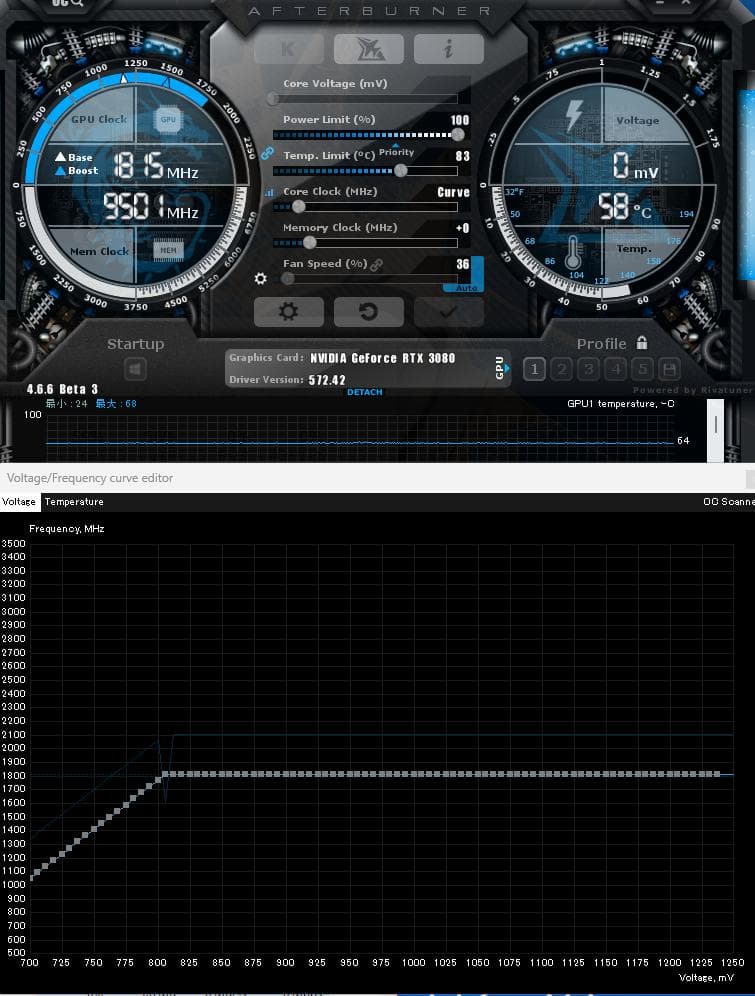Click the 4.6.6 Beta 3 version text
The width and height of the screenshot is (755, 996).
(62, 389)
